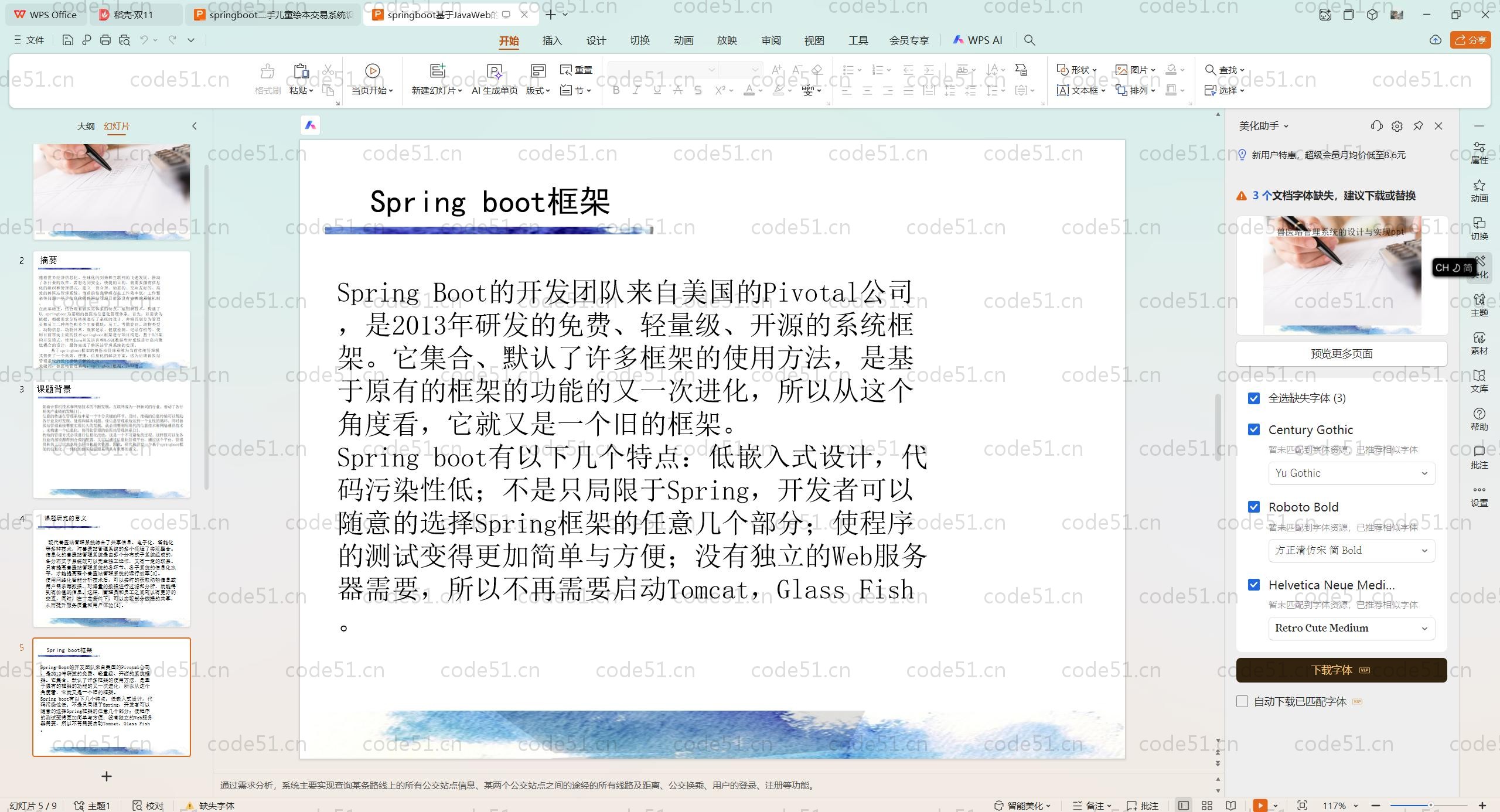1500x812 pixels.
Task: Click the 预览更多页面 button
Action: 1341,354
